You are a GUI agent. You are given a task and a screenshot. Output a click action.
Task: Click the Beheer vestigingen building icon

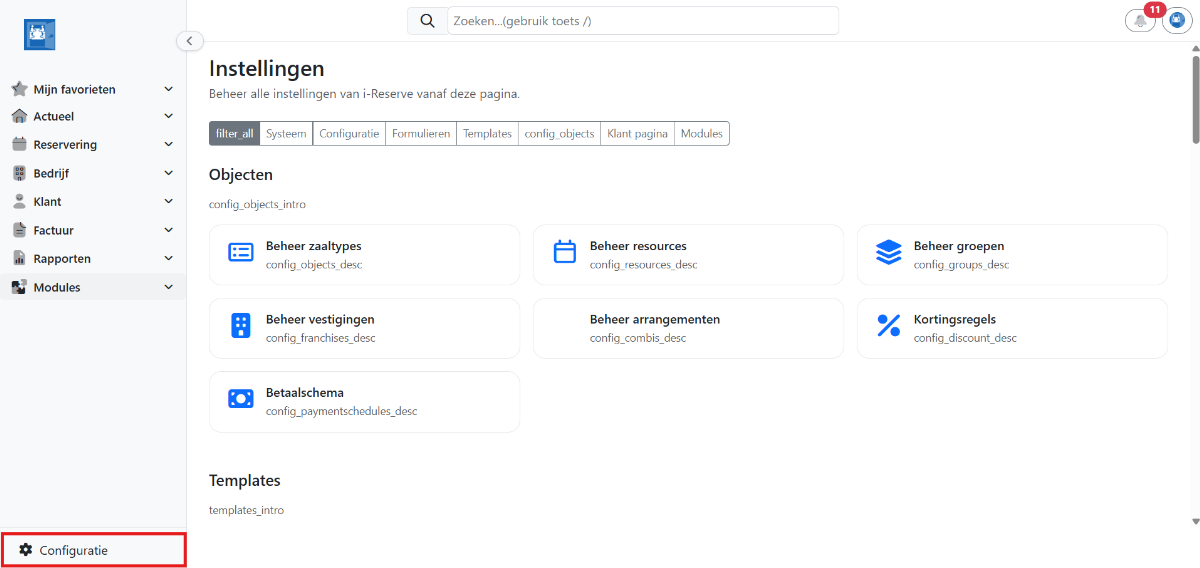click(x=241, y=326)
